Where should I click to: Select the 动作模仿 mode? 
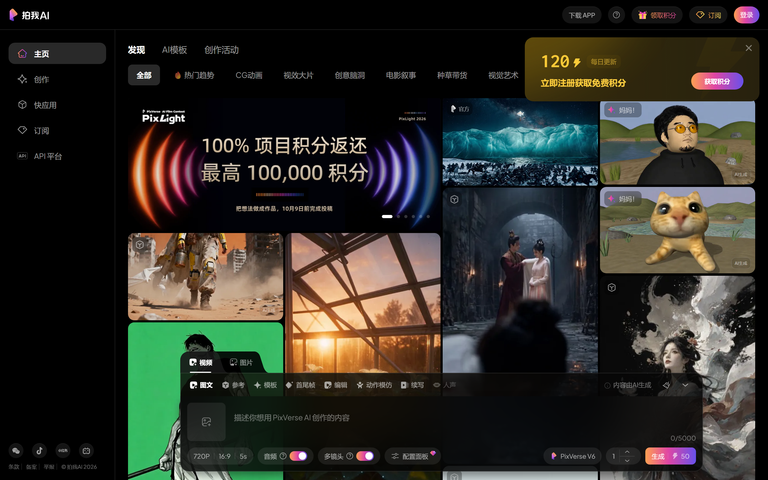click(x=374, y=385)
